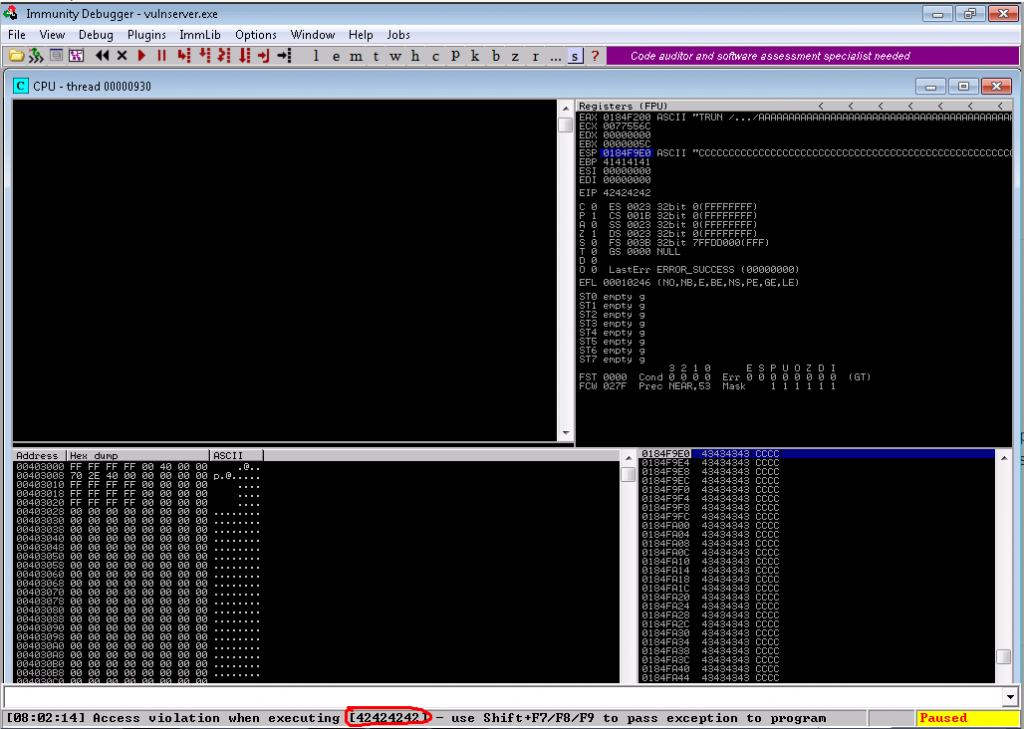This screenshot has width=1024, height=729.
Task: Show Handles with the h button
Action: point(415,56)
